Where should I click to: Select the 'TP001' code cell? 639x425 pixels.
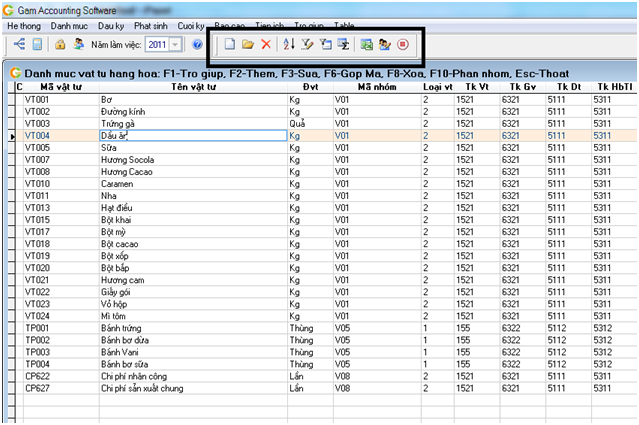tap(61, 328)
